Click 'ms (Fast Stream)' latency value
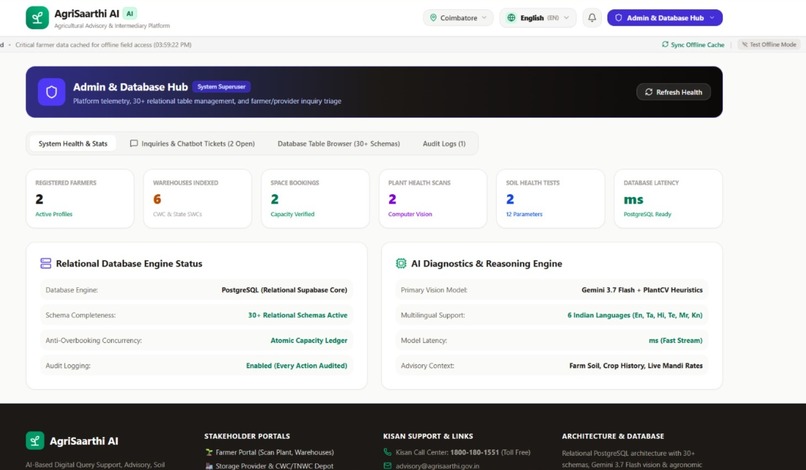Viewport: 806px width, 470px height. click(x=675, y=340)
